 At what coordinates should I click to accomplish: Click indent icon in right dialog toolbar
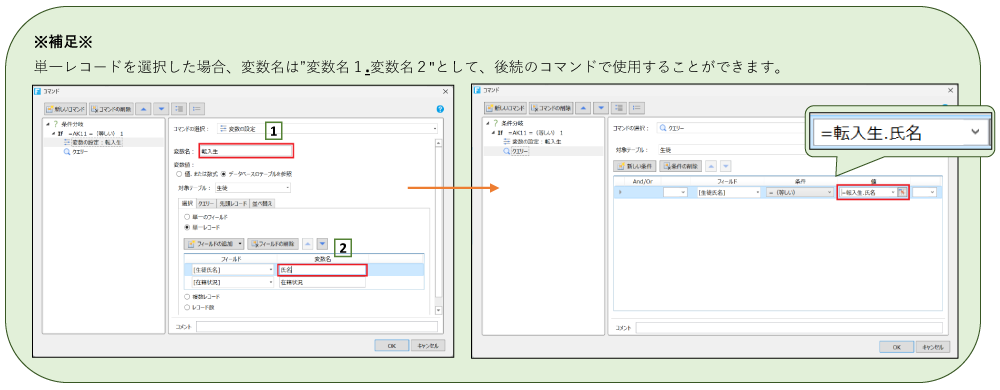pyautogui.click(x=619, y=108)
